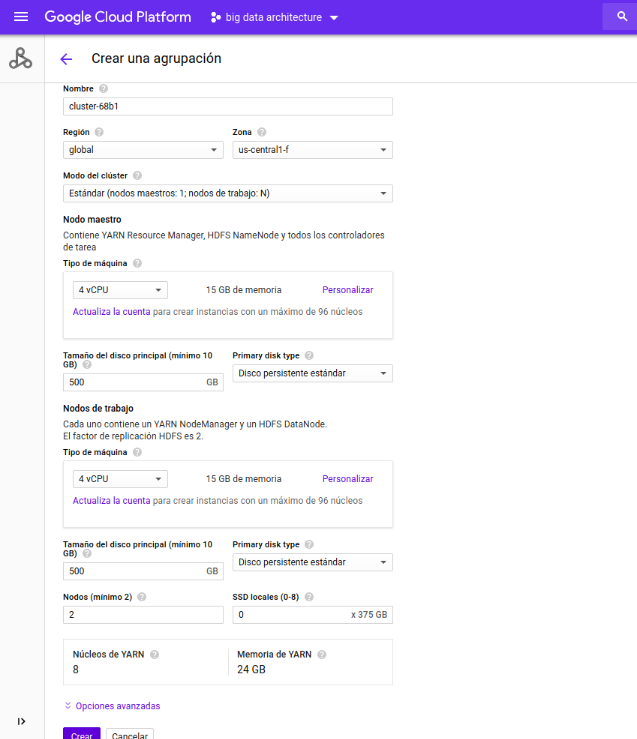
Task: Click help icon for worker Tamaño del disco principal
Action: [x=87, y=553]
